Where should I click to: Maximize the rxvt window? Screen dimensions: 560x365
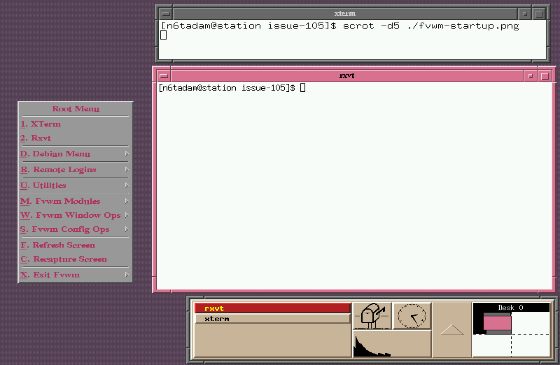545,76
